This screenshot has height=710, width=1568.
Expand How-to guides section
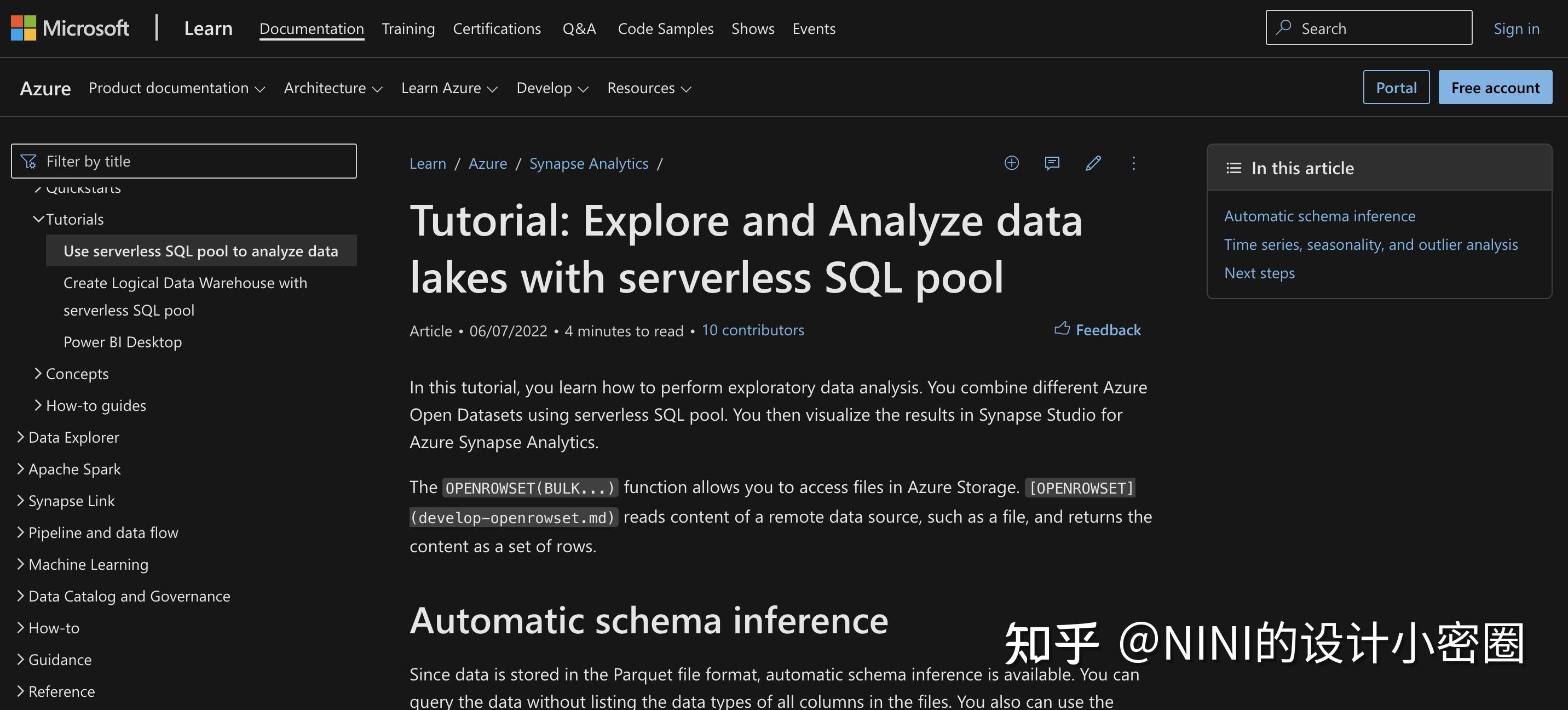tap(38, 405)
